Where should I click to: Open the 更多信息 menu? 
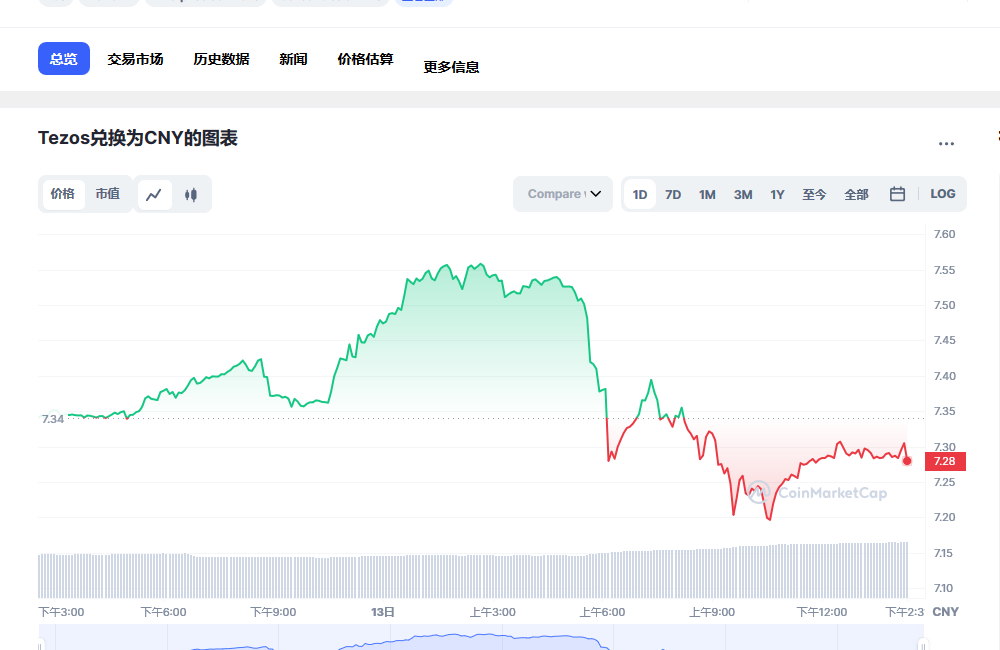click(452, 67)
